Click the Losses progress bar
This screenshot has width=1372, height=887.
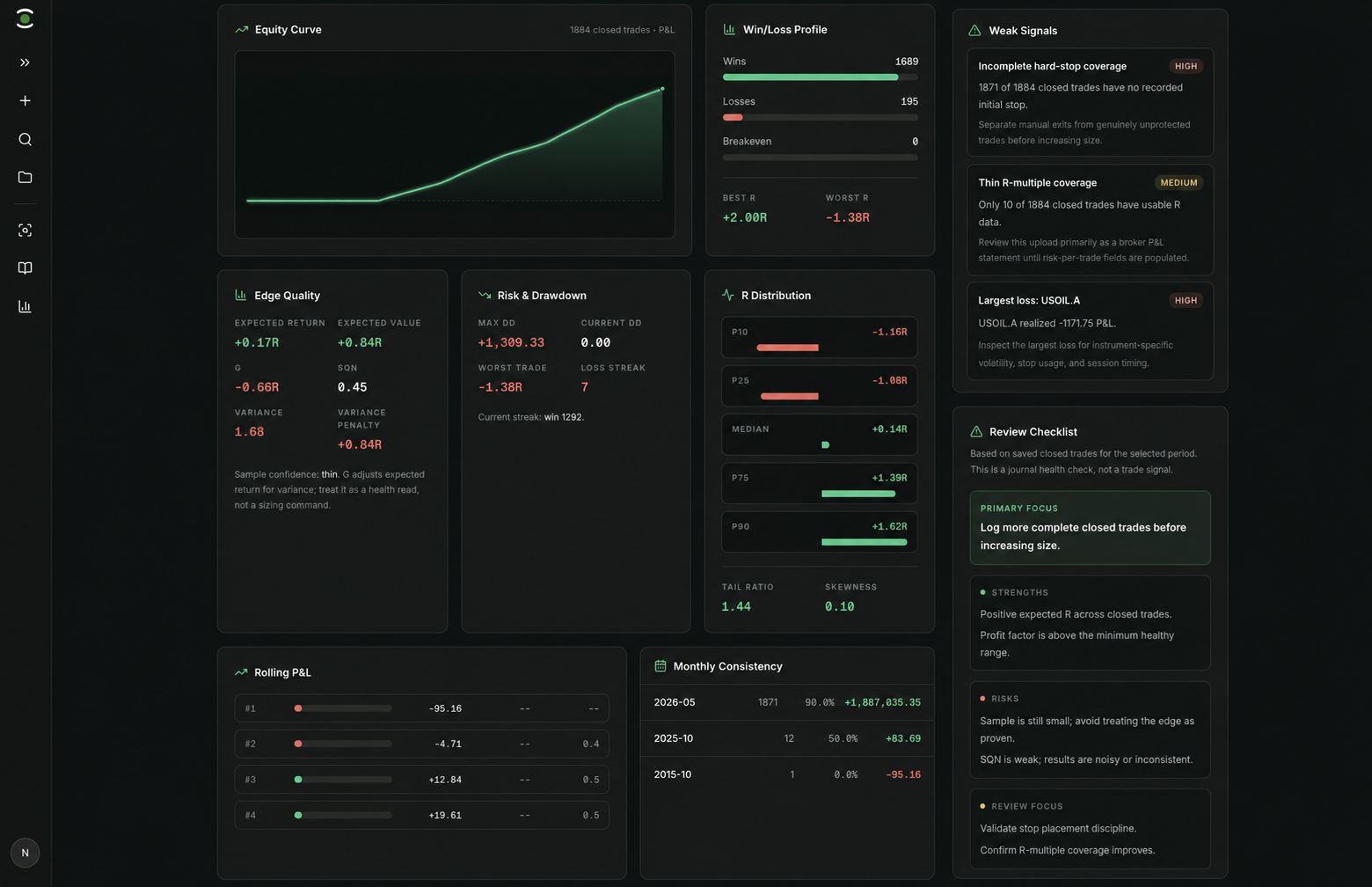pos(820,117)
